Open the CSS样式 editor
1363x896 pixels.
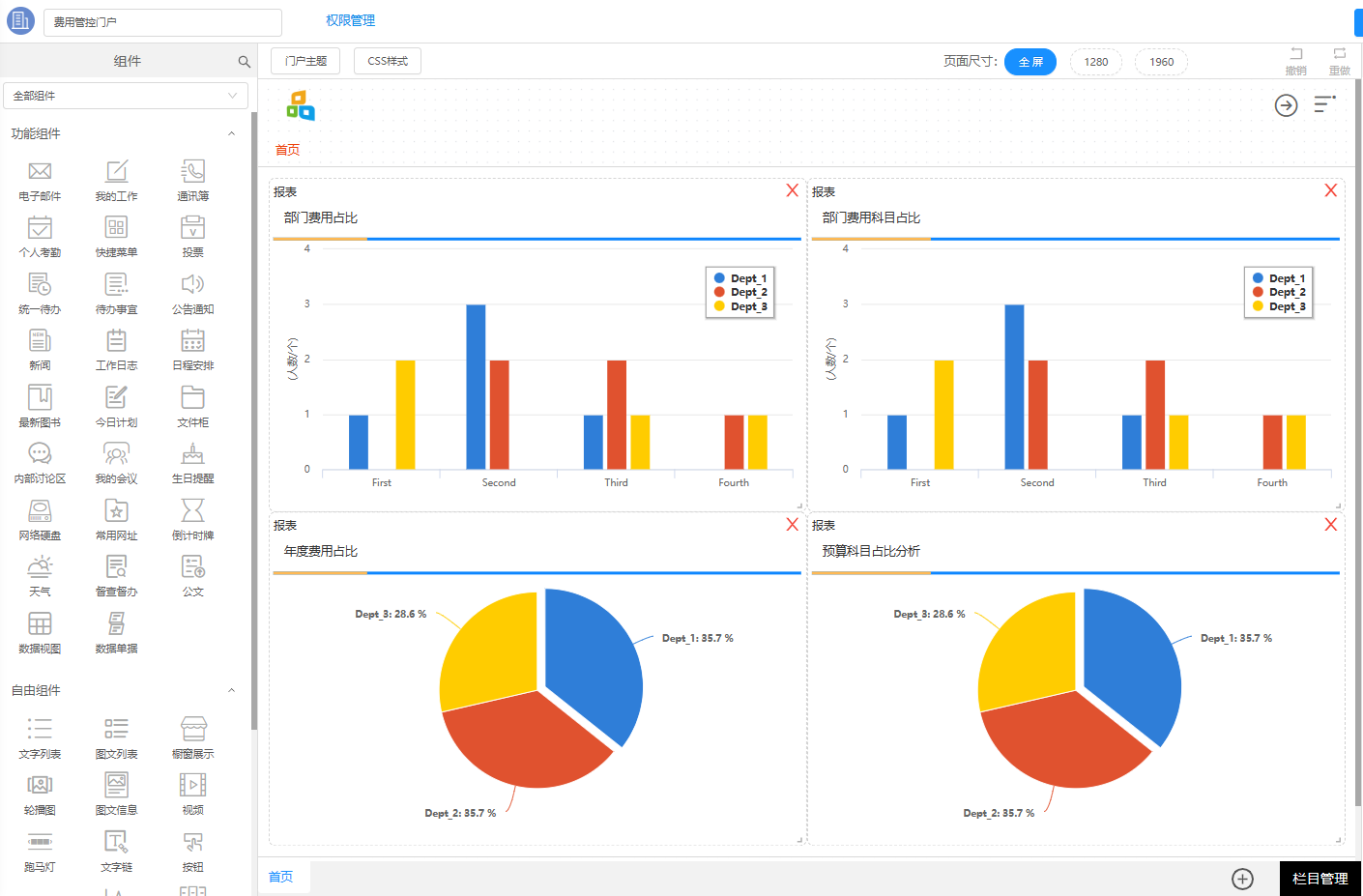point(388,61)
